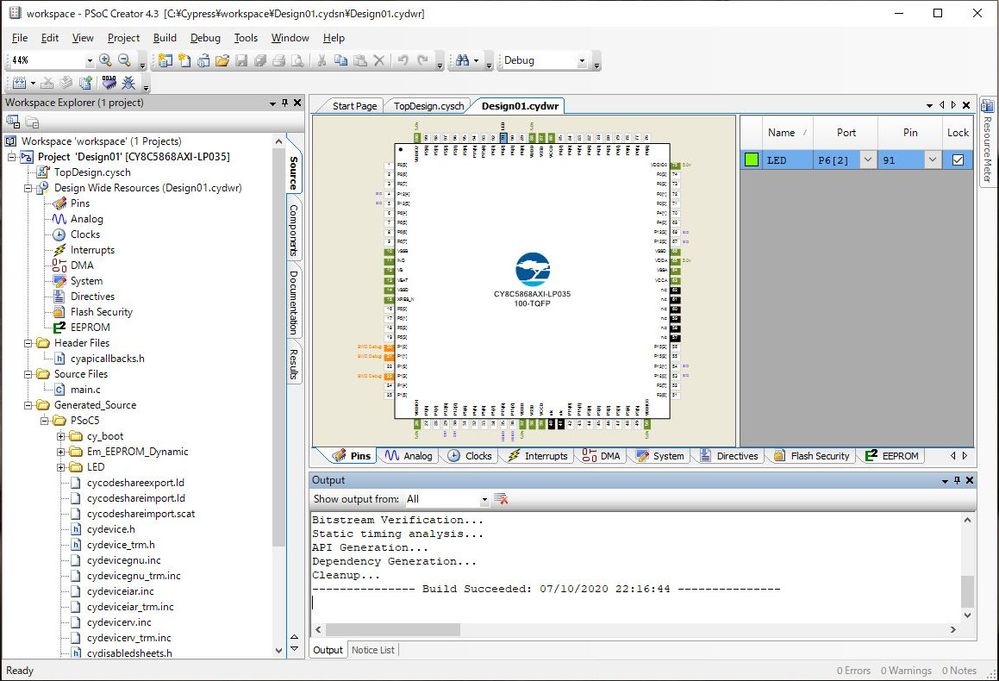This screenshot has width=999, height=681.
Task: Zoom in using the magnifier toolbar icon
Action: tap(107, 60)
